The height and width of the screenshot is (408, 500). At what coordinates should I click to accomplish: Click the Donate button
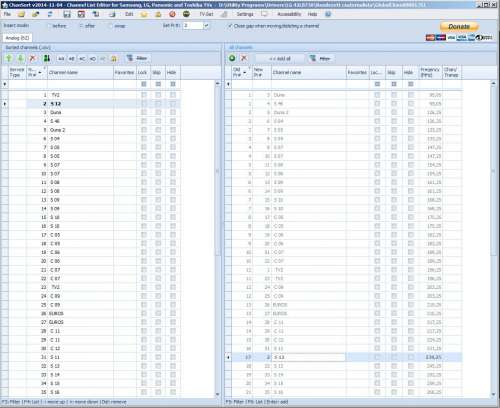click(459, 26)
